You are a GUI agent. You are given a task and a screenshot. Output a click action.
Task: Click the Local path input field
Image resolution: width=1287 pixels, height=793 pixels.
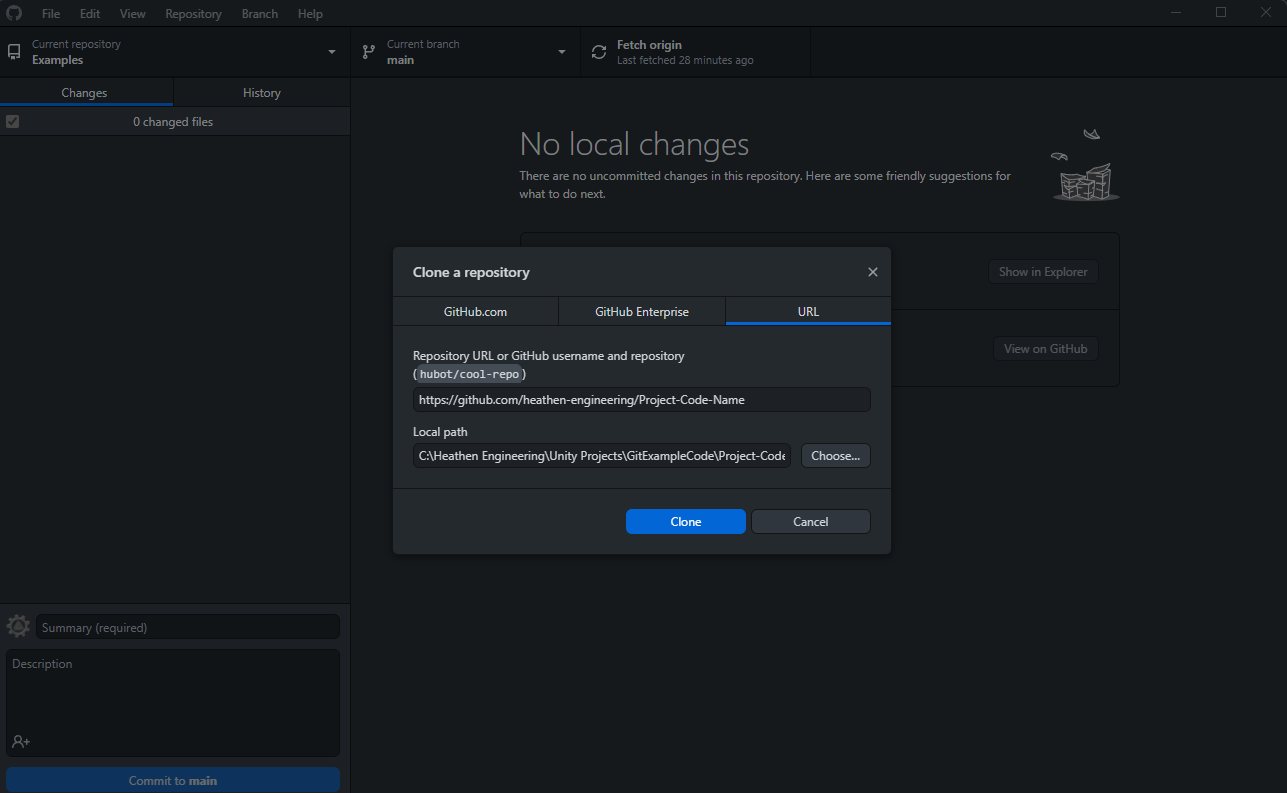click(x=602, y=456)
